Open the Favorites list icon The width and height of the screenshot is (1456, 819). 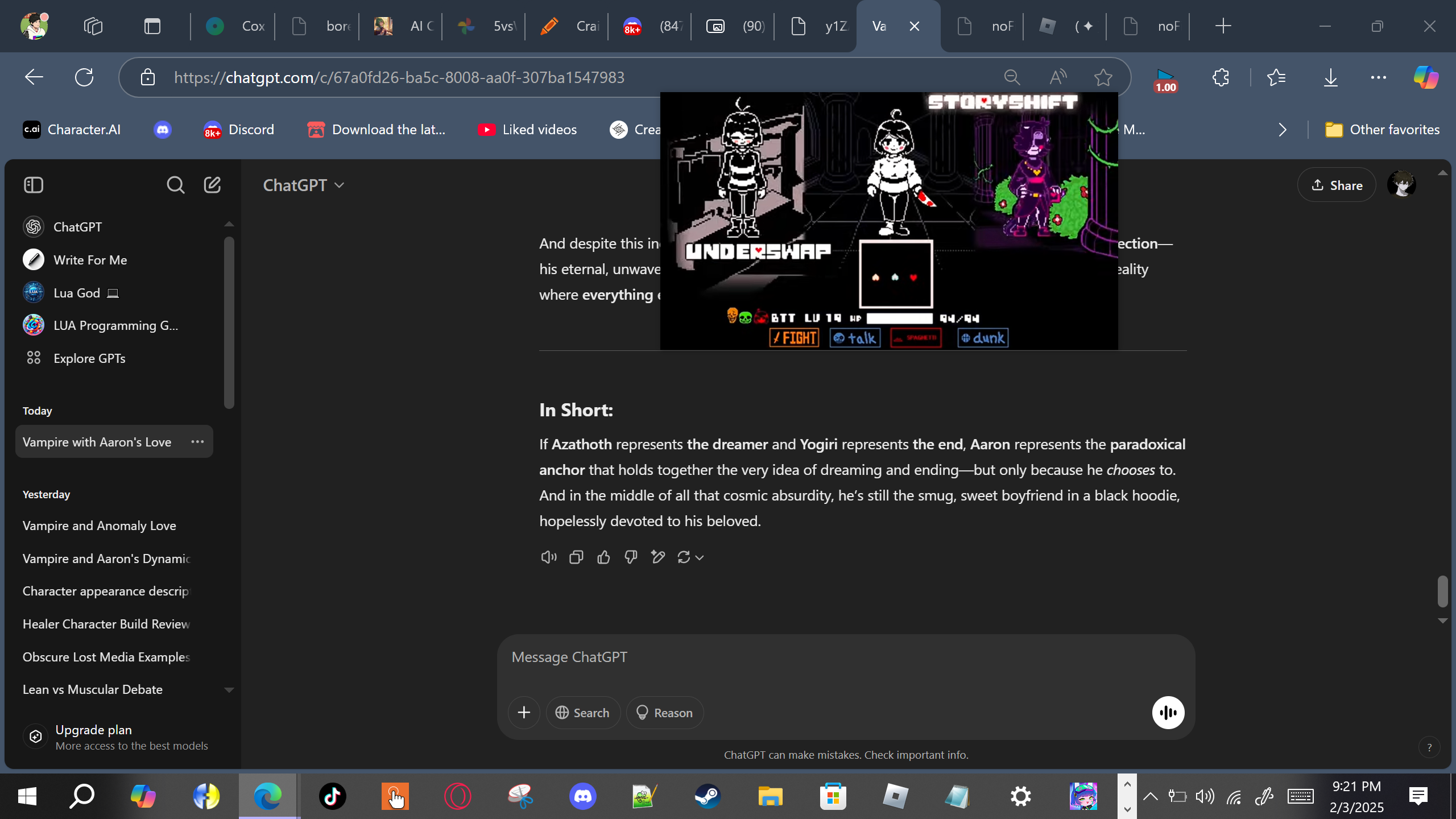pyautogui.click(x=1276, y=77)
